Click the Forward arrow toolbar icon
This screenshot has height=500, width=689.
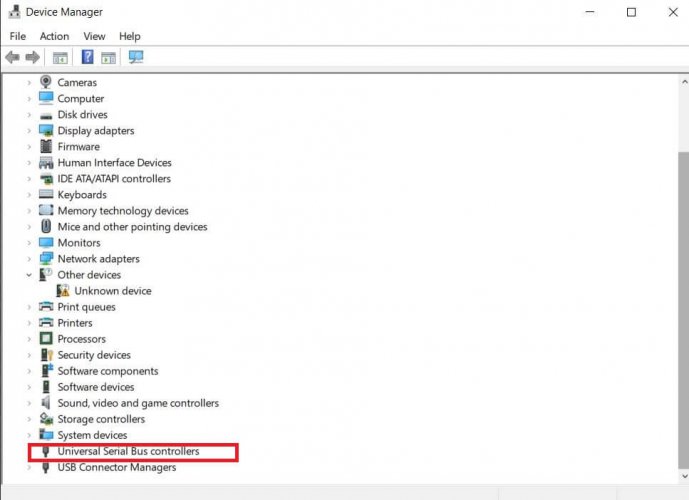point(33,57)
